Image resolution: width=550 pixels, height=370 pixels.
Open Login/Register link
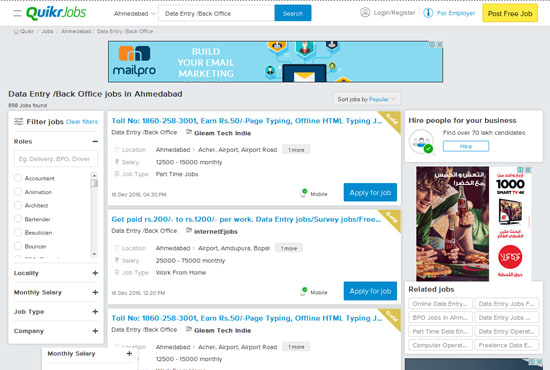394,13
